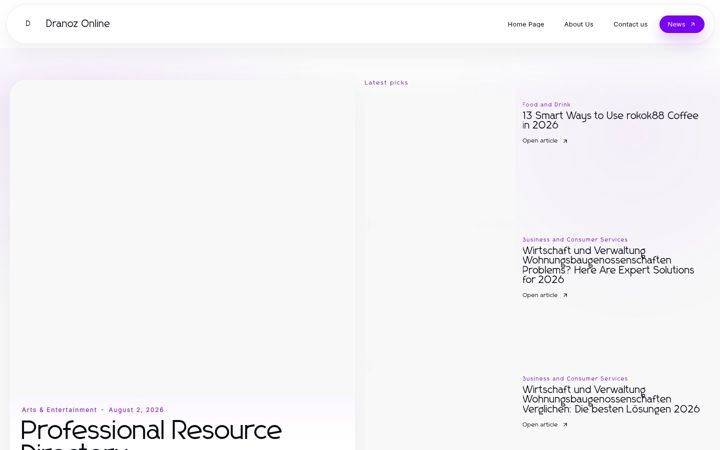Open the Food and Drink category
720x450 pixels.
[x=546, y=105]
